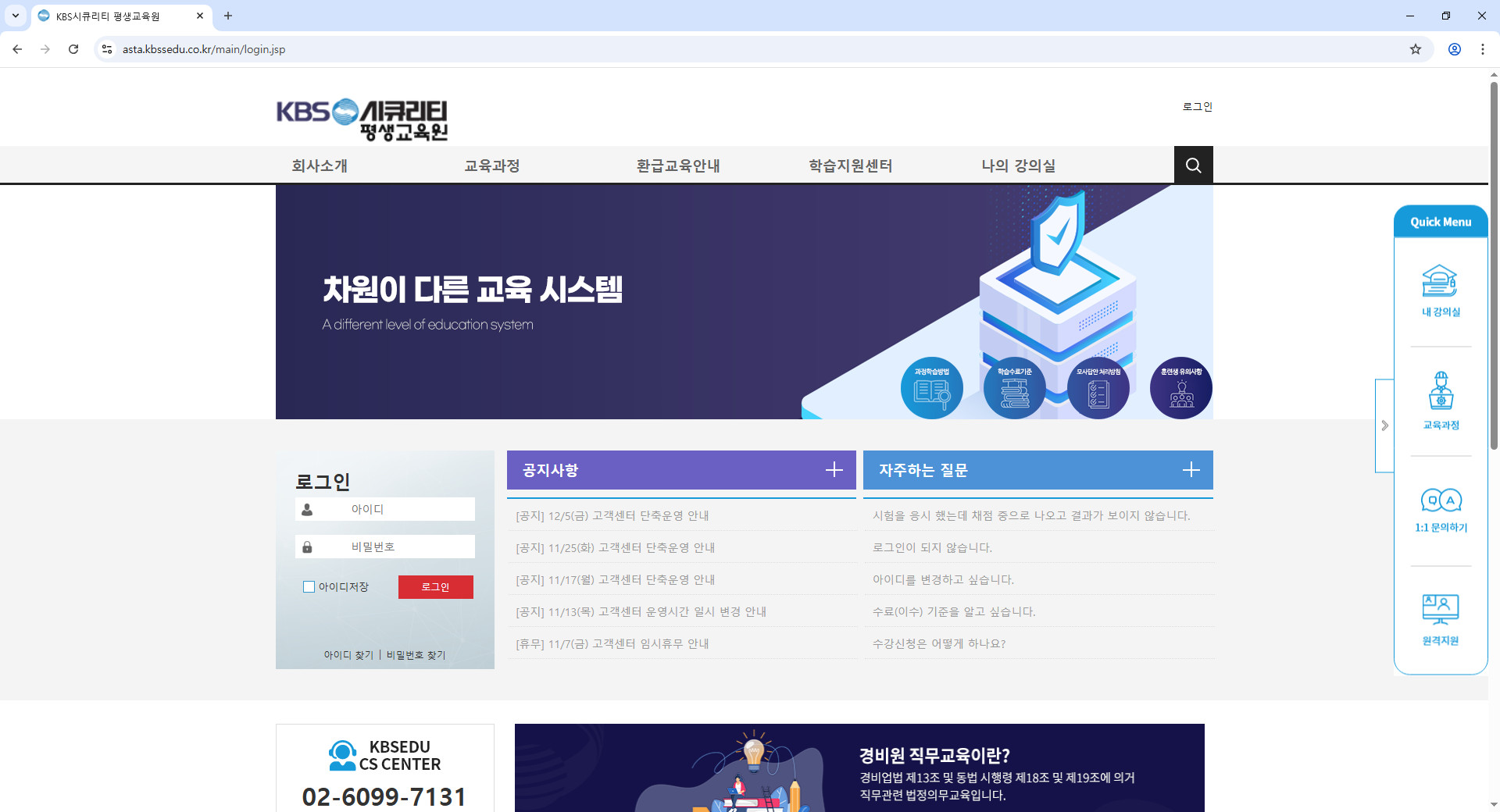
Task: Select 나의 강의실 from the top navigation
Action: tap(1017, 166)
